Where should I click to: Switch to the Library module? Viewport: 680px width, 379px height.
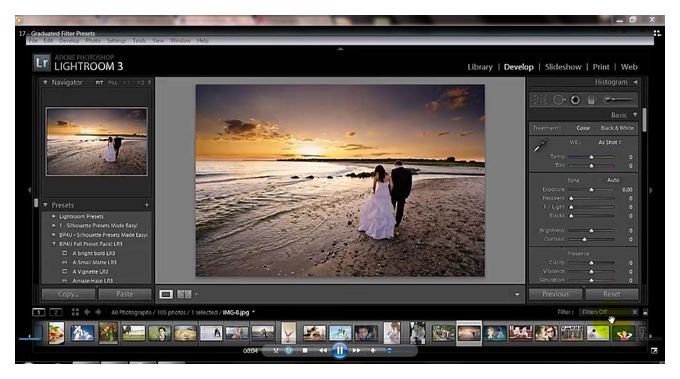(480, 67)
